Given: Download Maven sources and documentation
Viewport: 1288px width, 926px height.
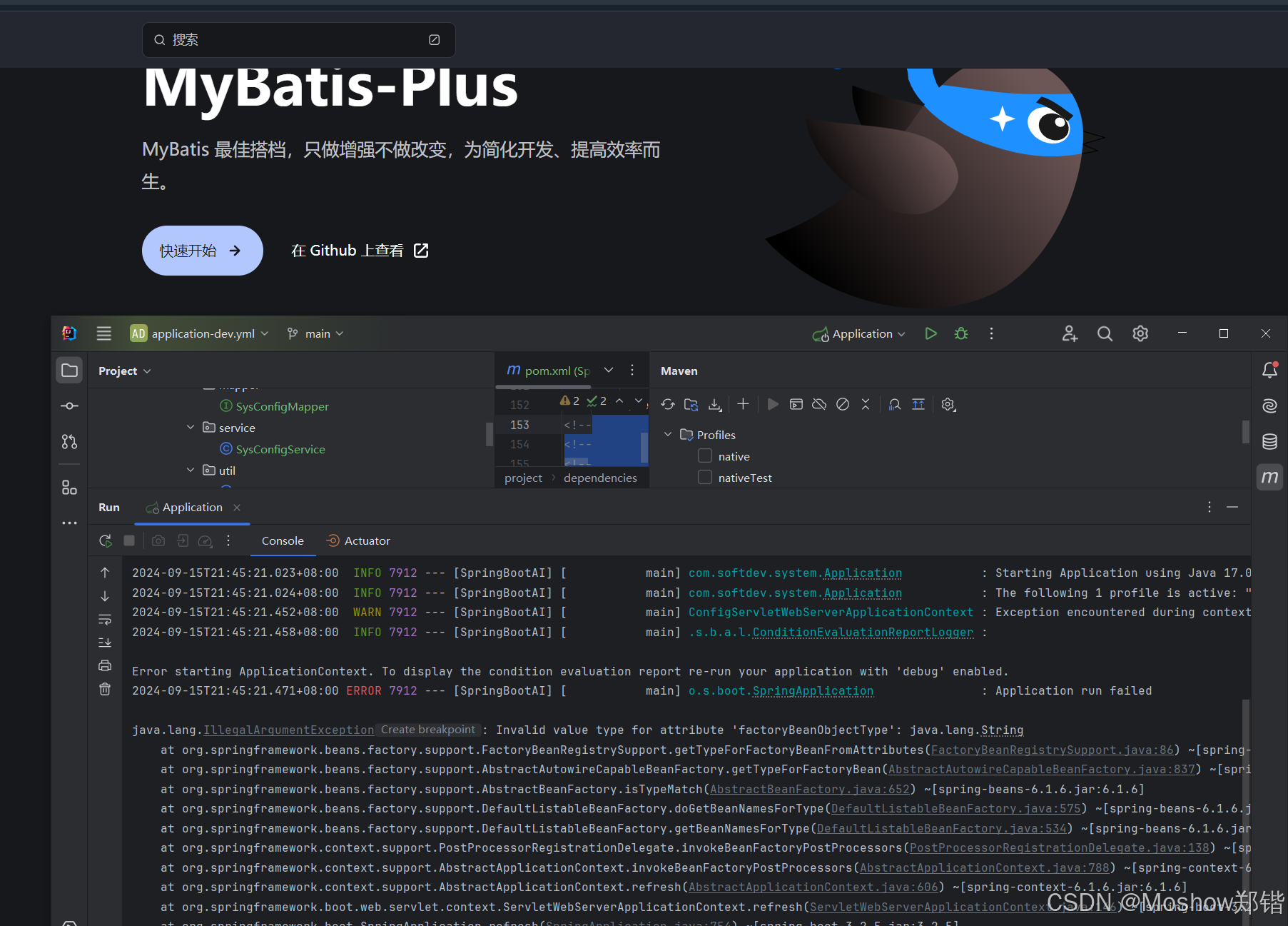Looking at the screenshot, I should [714, 404].
